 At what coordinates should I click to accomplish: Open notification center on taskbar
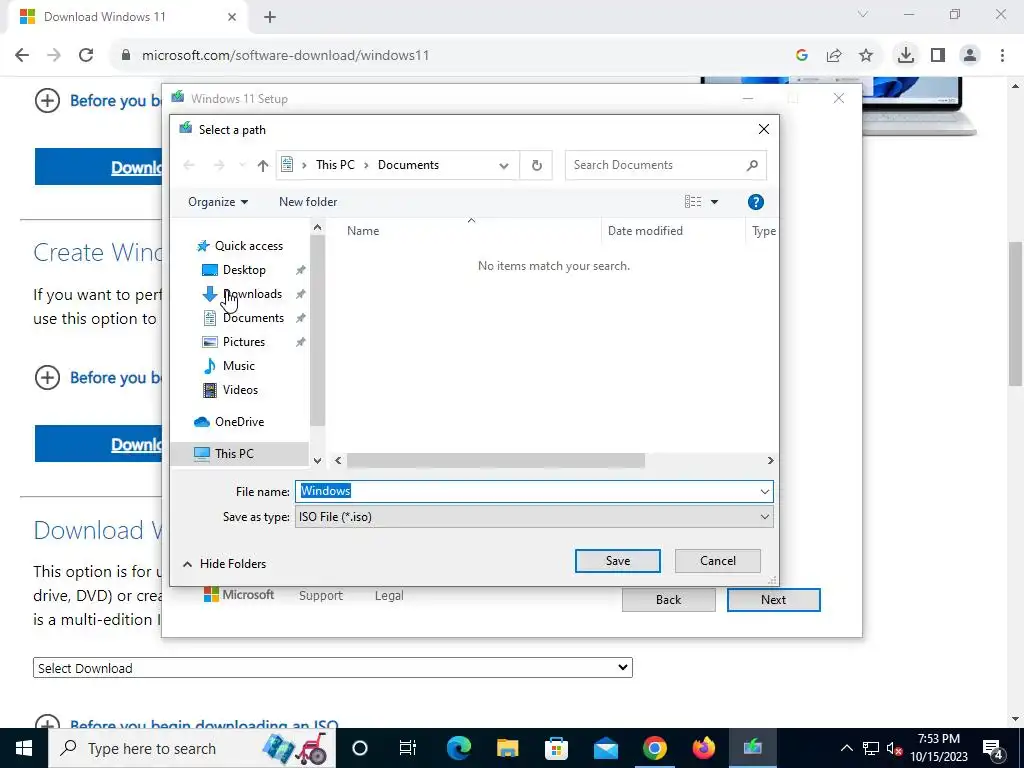993,748
